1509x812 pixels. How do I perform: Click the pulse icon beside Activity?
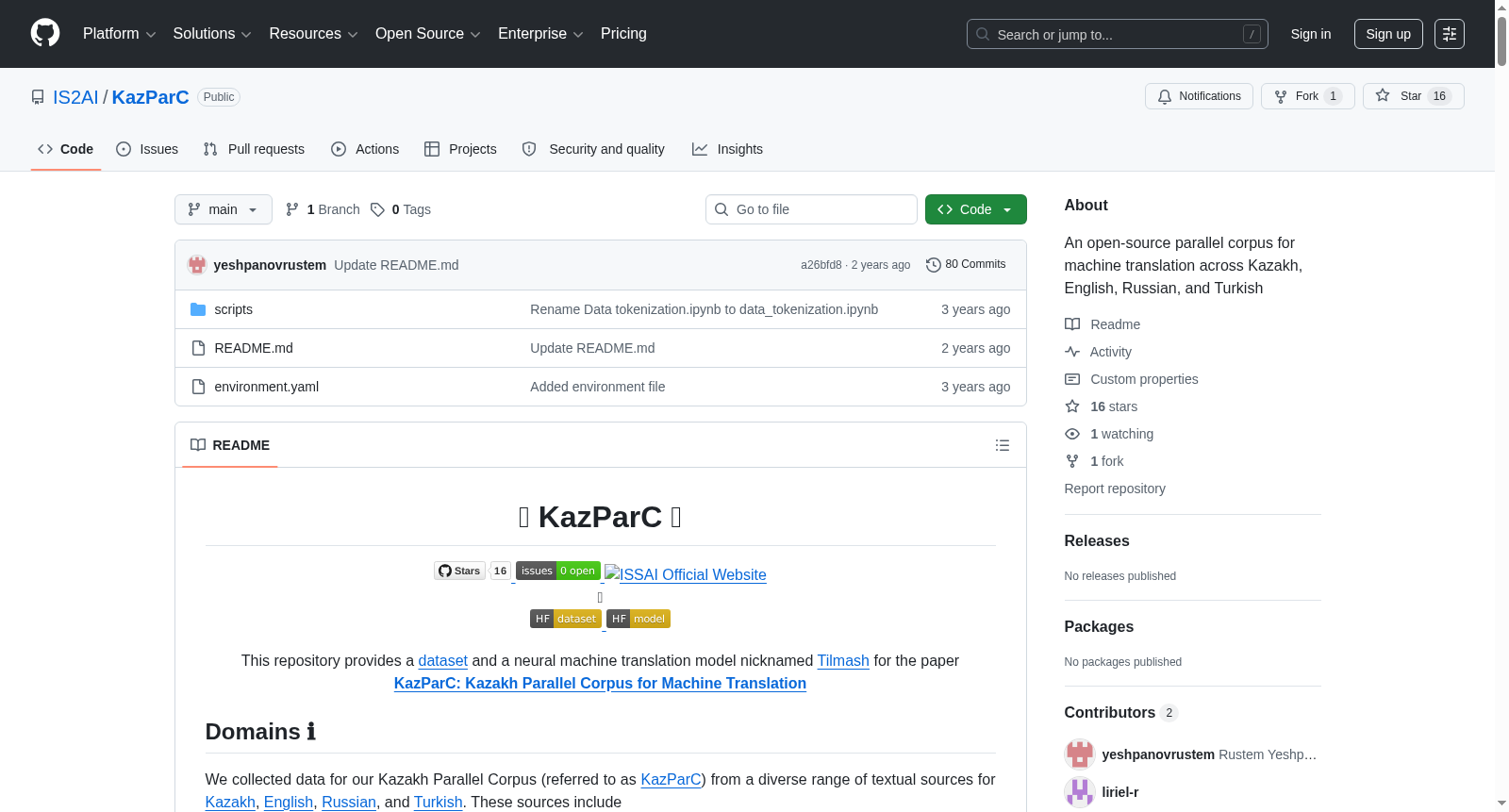[x=1072, y=352]
